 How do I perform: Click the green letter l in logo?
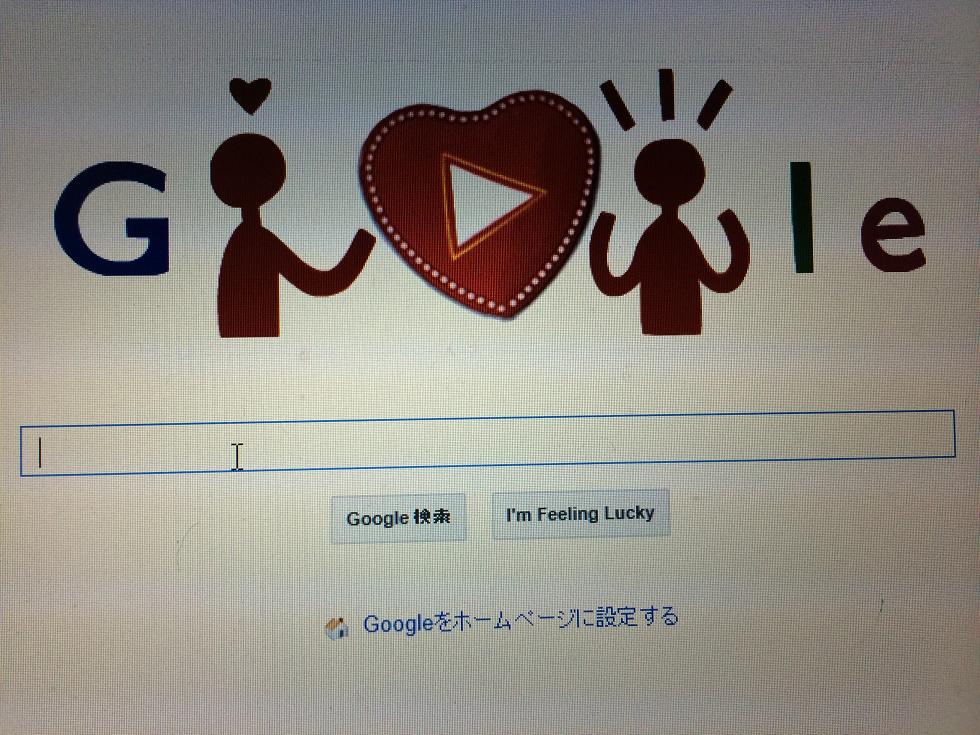(x=802, y=218)
